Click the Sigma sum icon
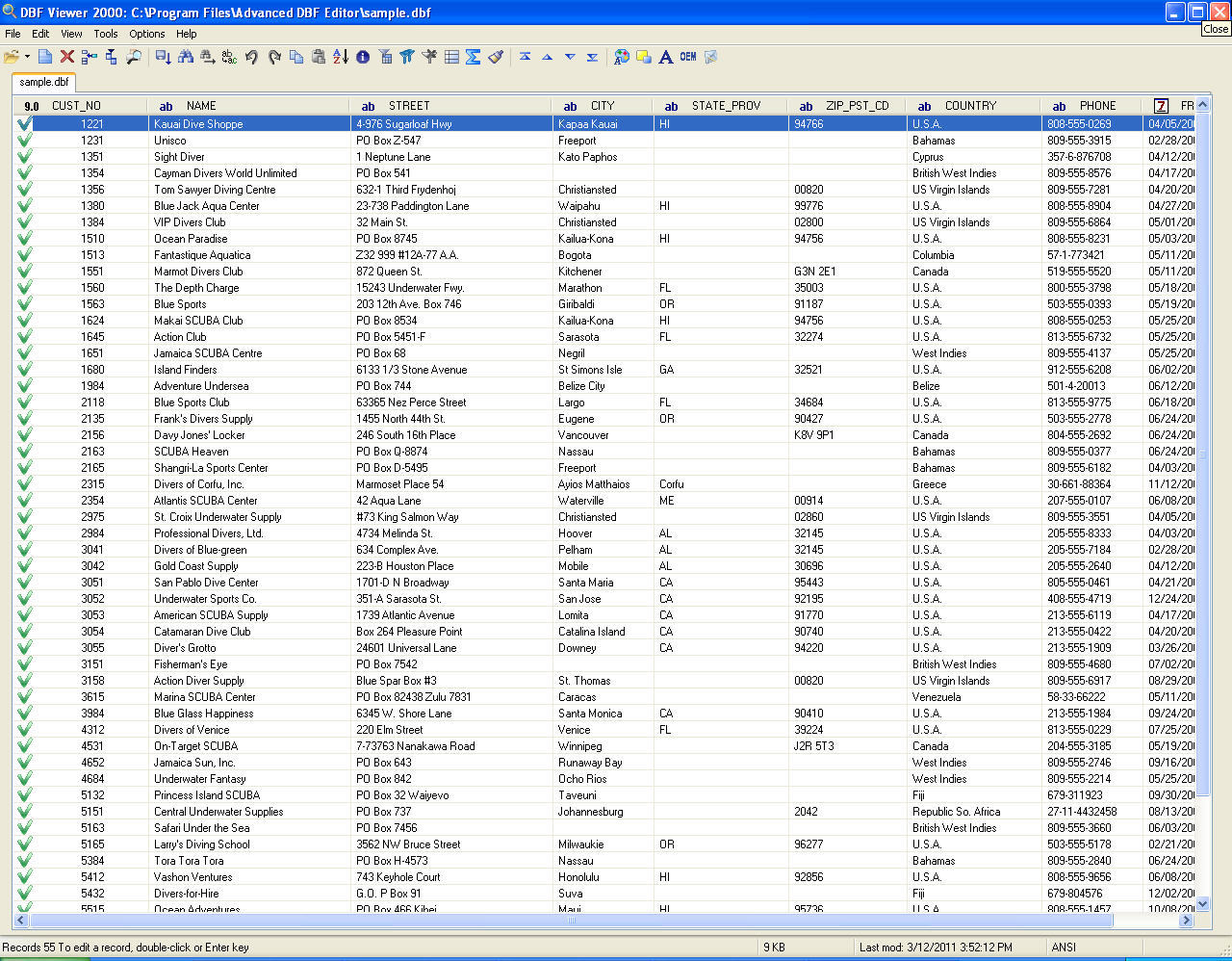The image size is (1232, 961). [x=474, y=57]
